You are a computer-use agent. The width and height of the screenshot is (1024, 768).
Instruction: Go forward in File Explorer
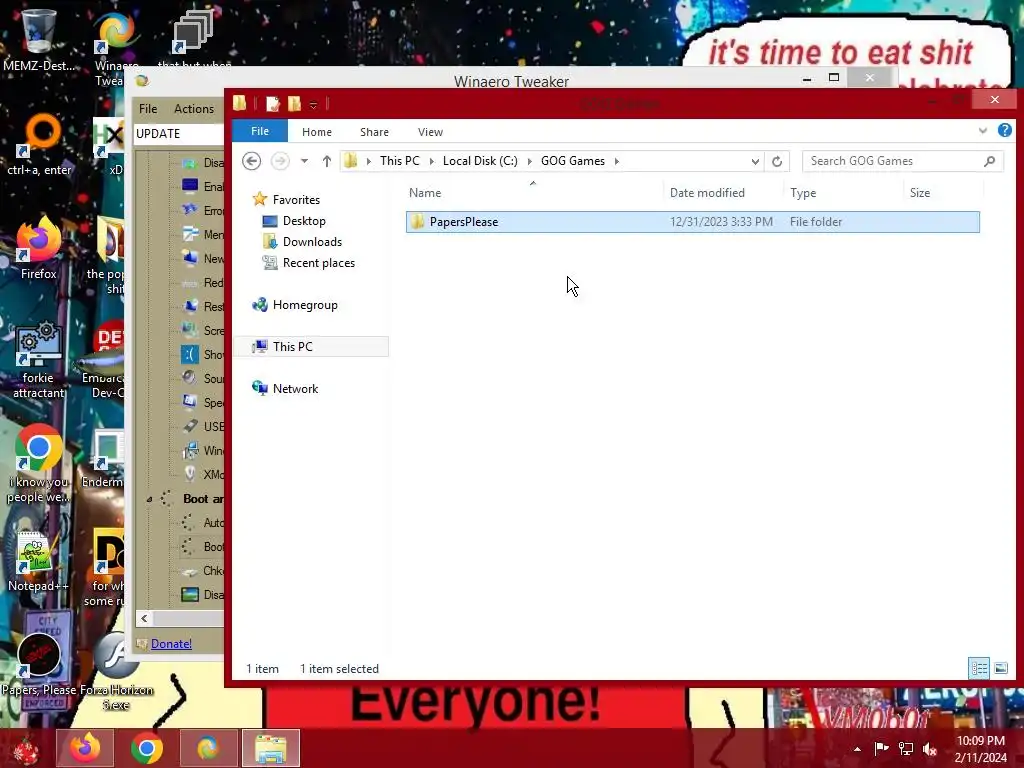280,161
